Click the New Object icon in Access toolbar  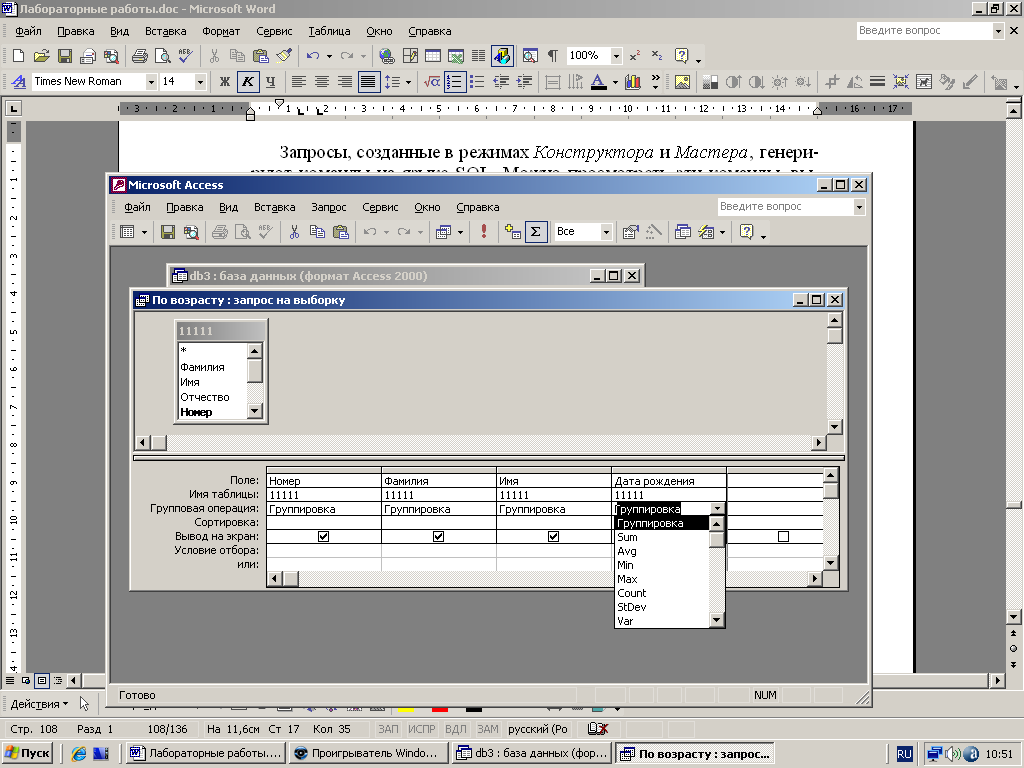706,232
